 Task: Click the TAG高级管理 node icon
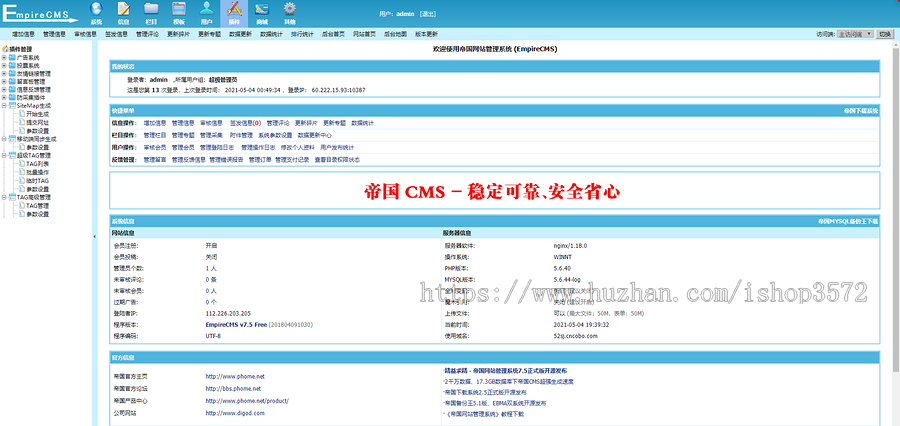pyautogui.click(x=13, y=197)
